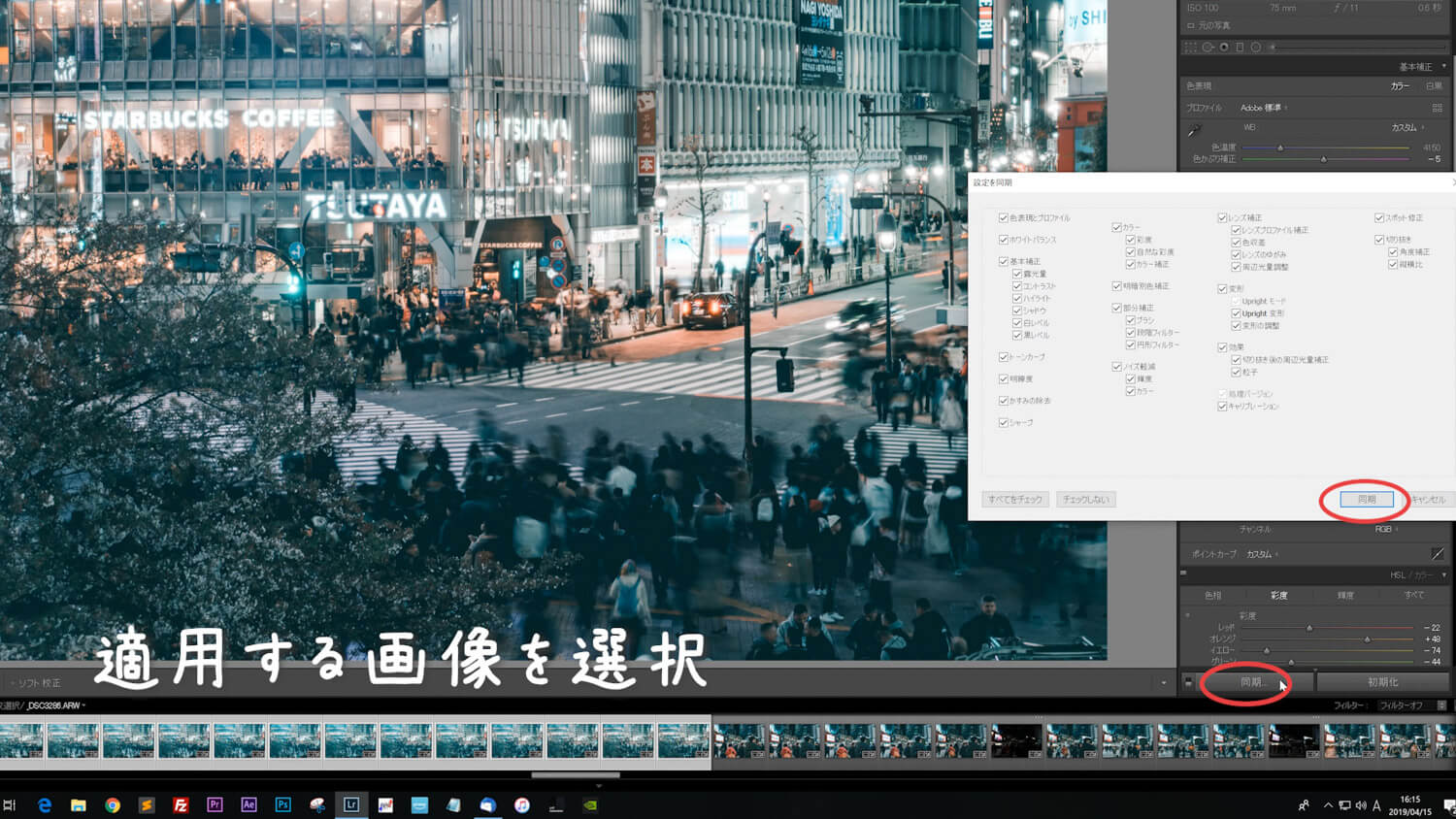Image resolution: width=1456 pixels, height=819 pixels.
Task: Open the フィルターオフ filter dropdown
Action: pyautogui.click(x=1412, y=705)
